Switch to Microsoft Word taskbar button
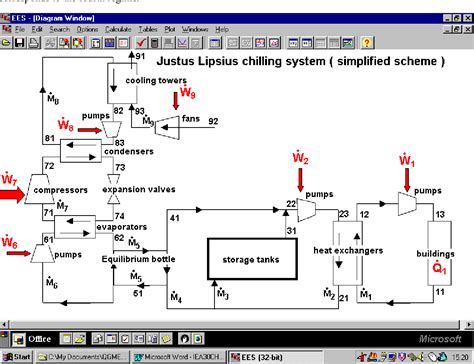Image resolution: width=474 pixels, height=364 pixels. tap(179, 357)
